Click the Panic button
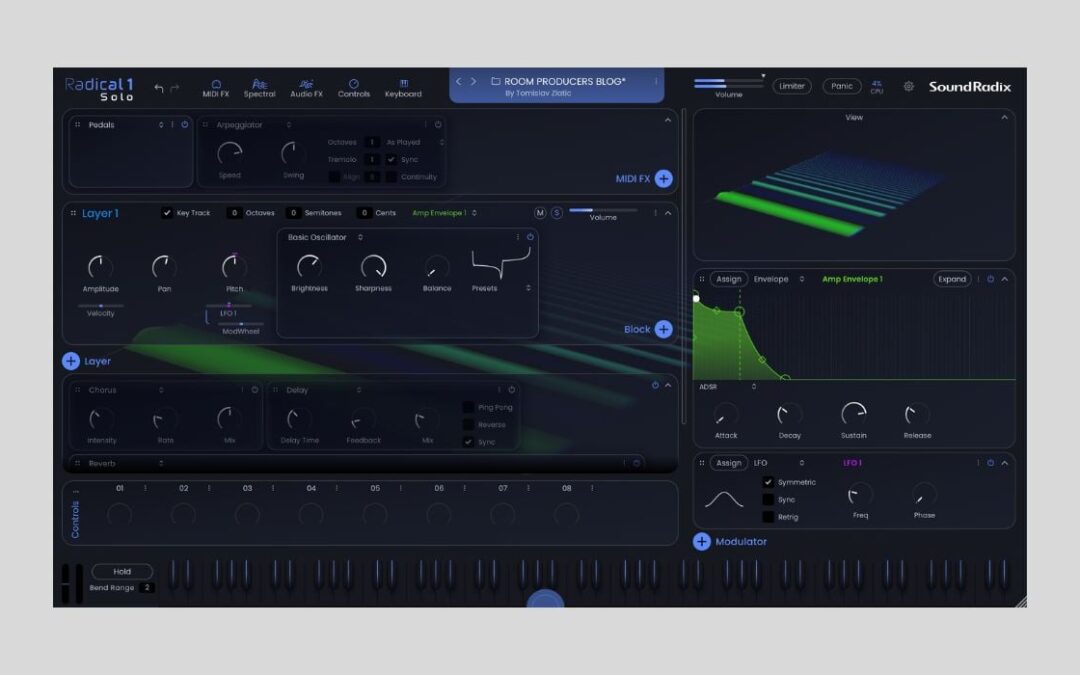 [x=842, y=86]
